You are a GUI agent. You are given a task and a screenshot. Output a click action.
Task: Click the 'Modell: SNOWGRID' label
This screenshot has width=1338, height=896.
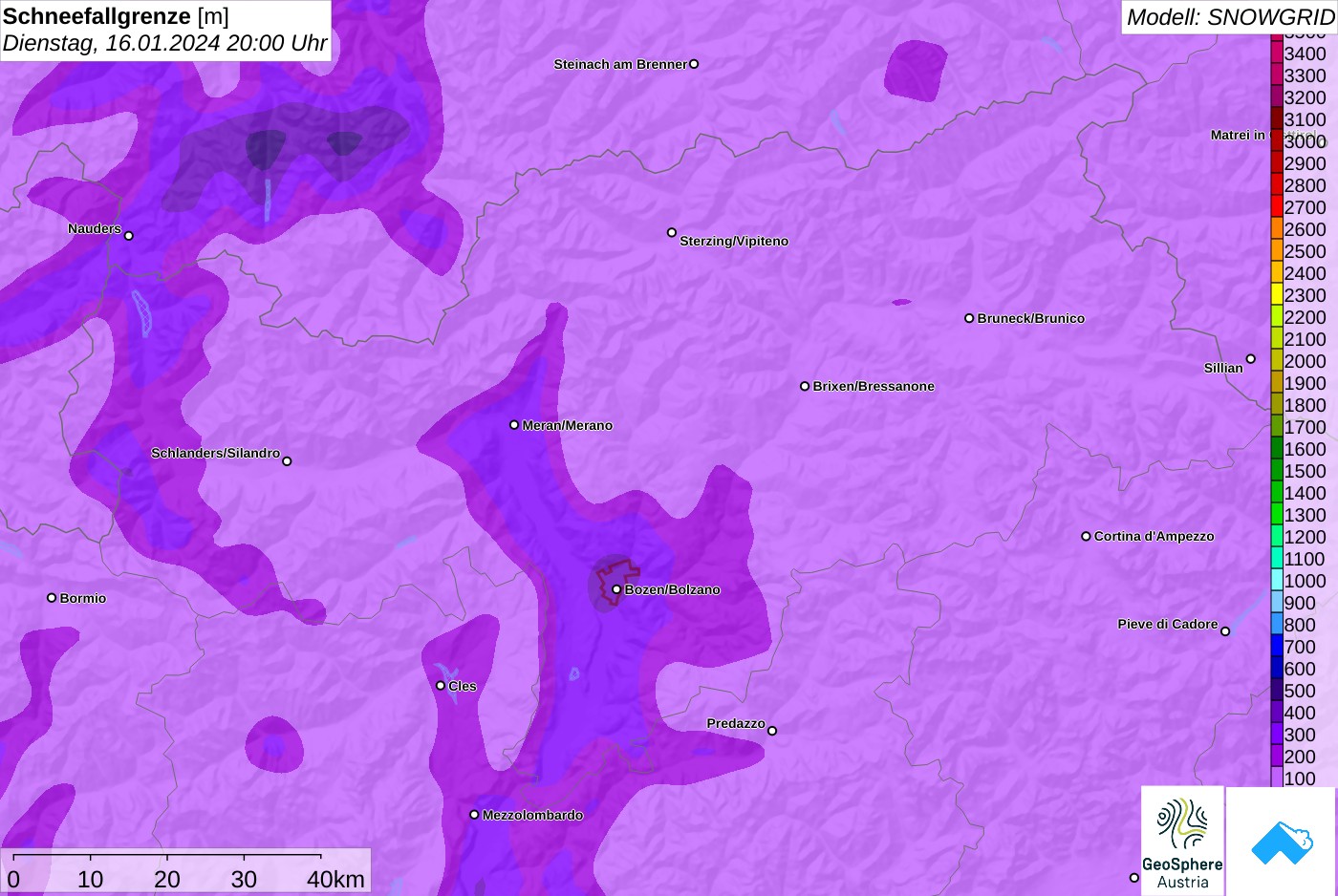point(1230,17)
